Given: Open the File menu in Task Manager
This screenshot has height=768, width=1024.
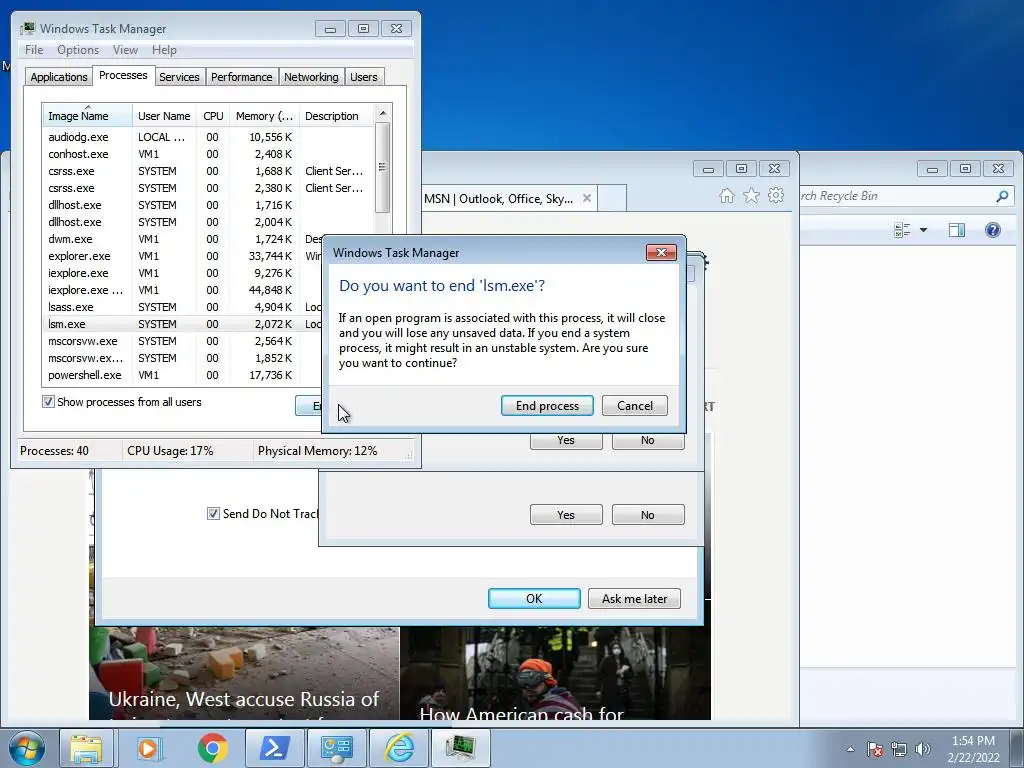Looking at the screenshot, I should pos(34,50).
